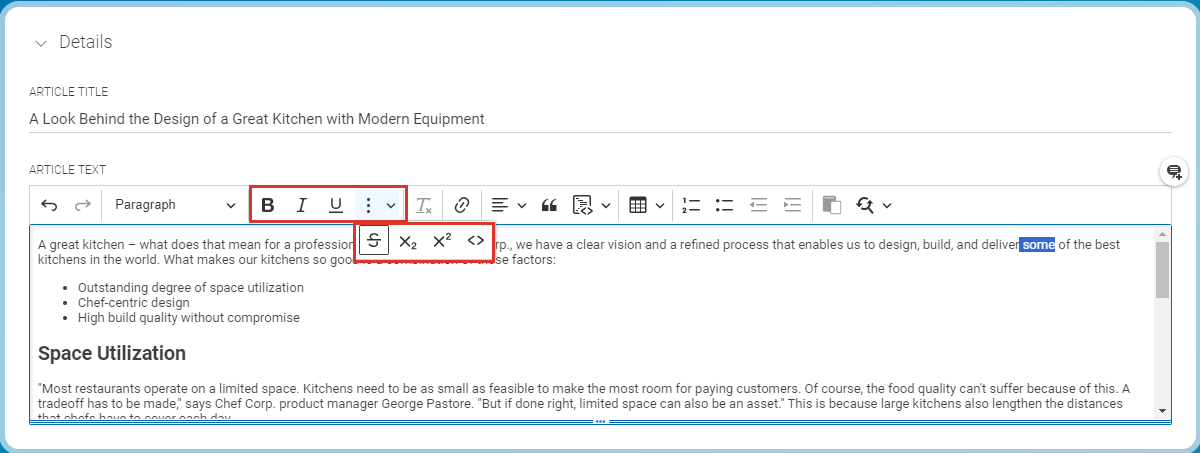Click the Article Title input field
This screenshot has height=453, width=1200.
[x=600, y=119]
